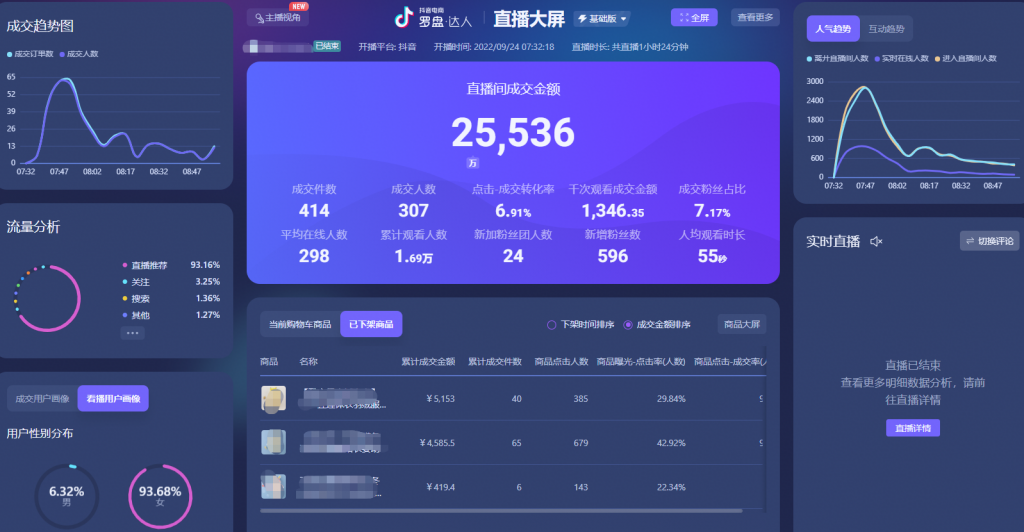Toggle the 离开直播间人数 legend series
1024x532 pixels.
point(838,59)
